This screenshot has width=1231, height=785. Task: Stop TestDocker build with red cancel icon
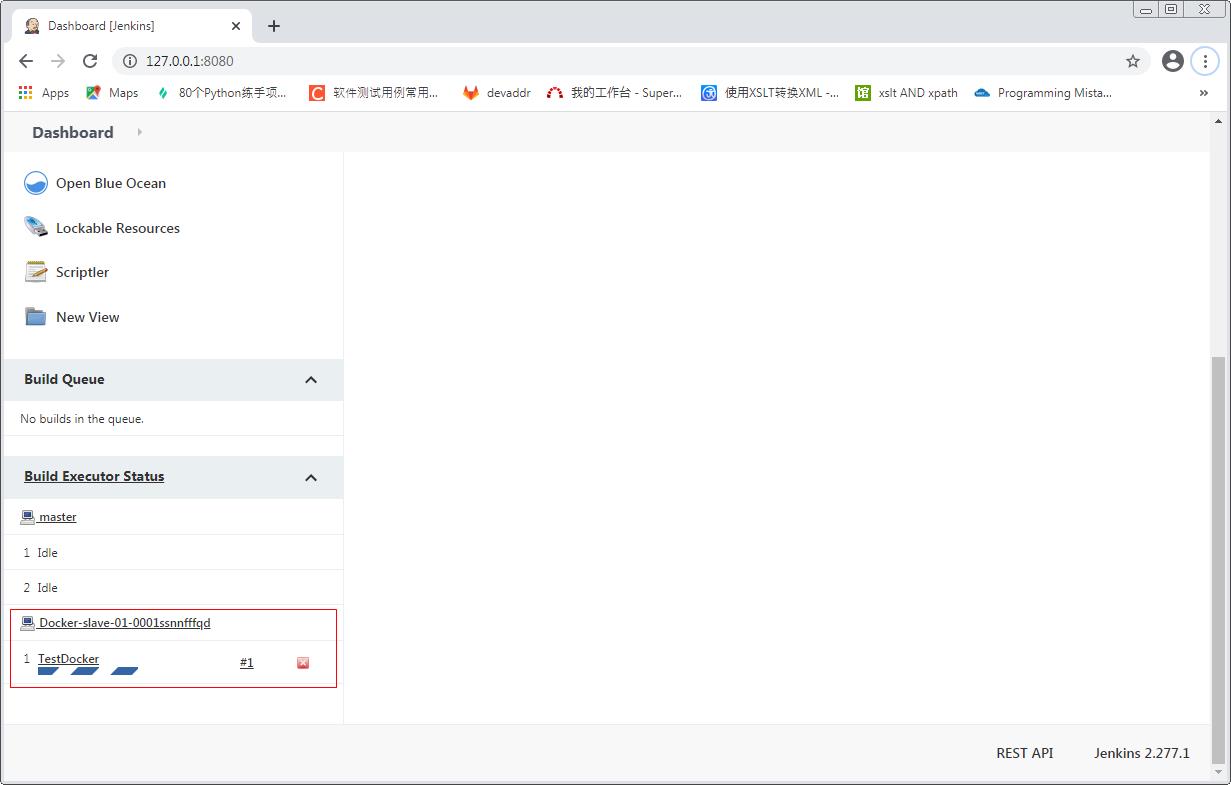(303, 663)
